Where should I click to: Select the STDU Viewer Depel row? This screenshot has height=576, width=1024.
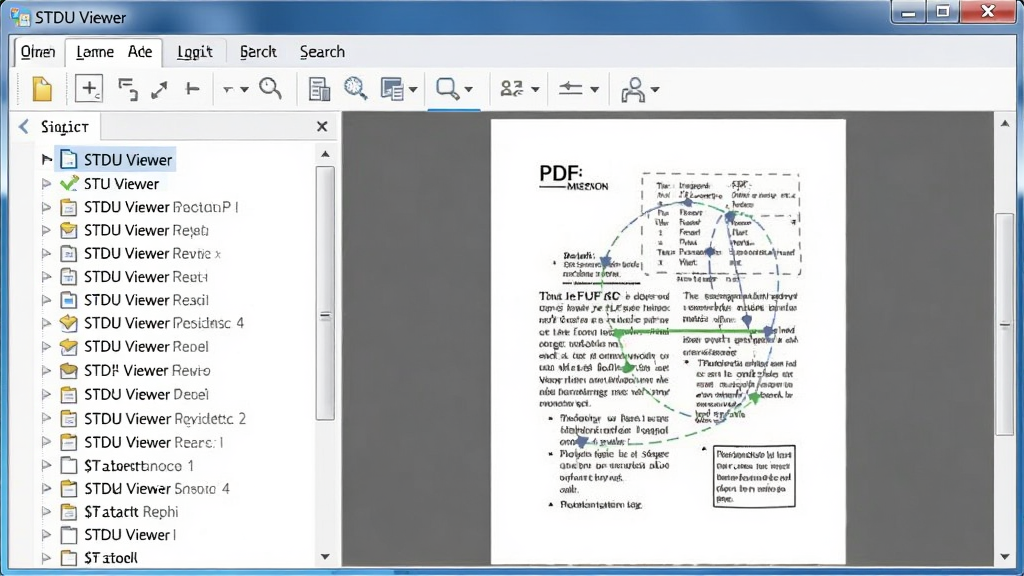coord(134,394)
